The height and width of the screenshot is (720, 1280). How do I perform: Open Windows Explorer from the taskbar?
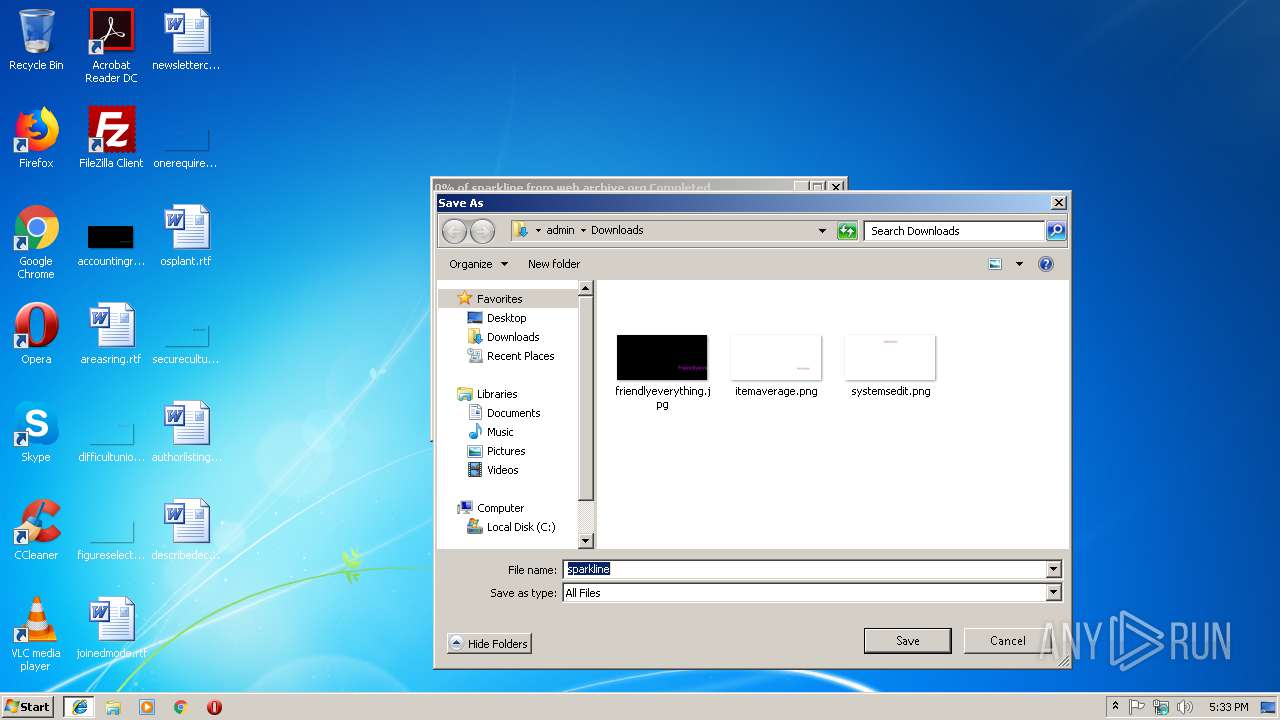[113, 707]
